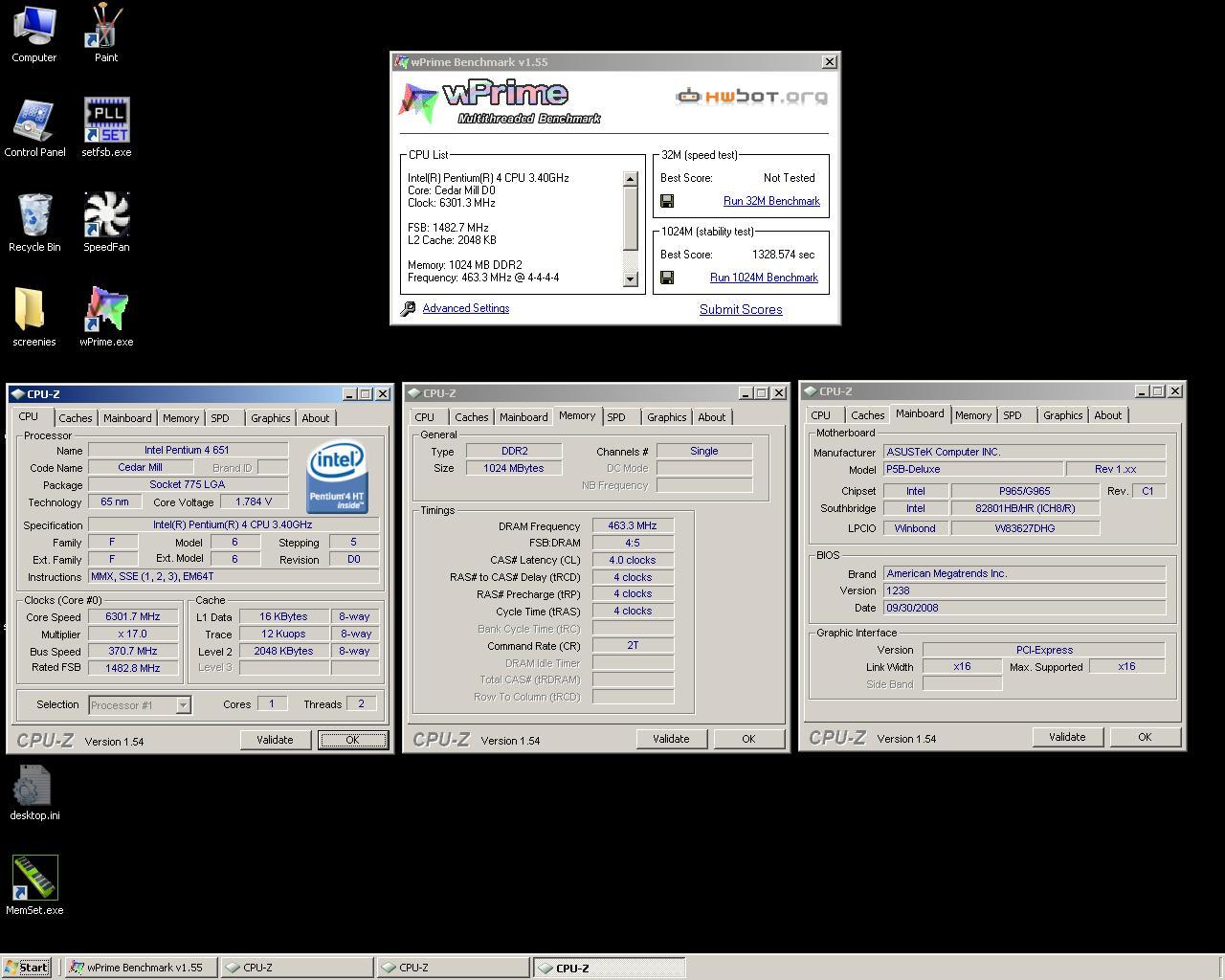Click Instructions MMX, SSE field
Image resolution: width=1225 pixels, height=980 pixels.
tap(234, 577)
